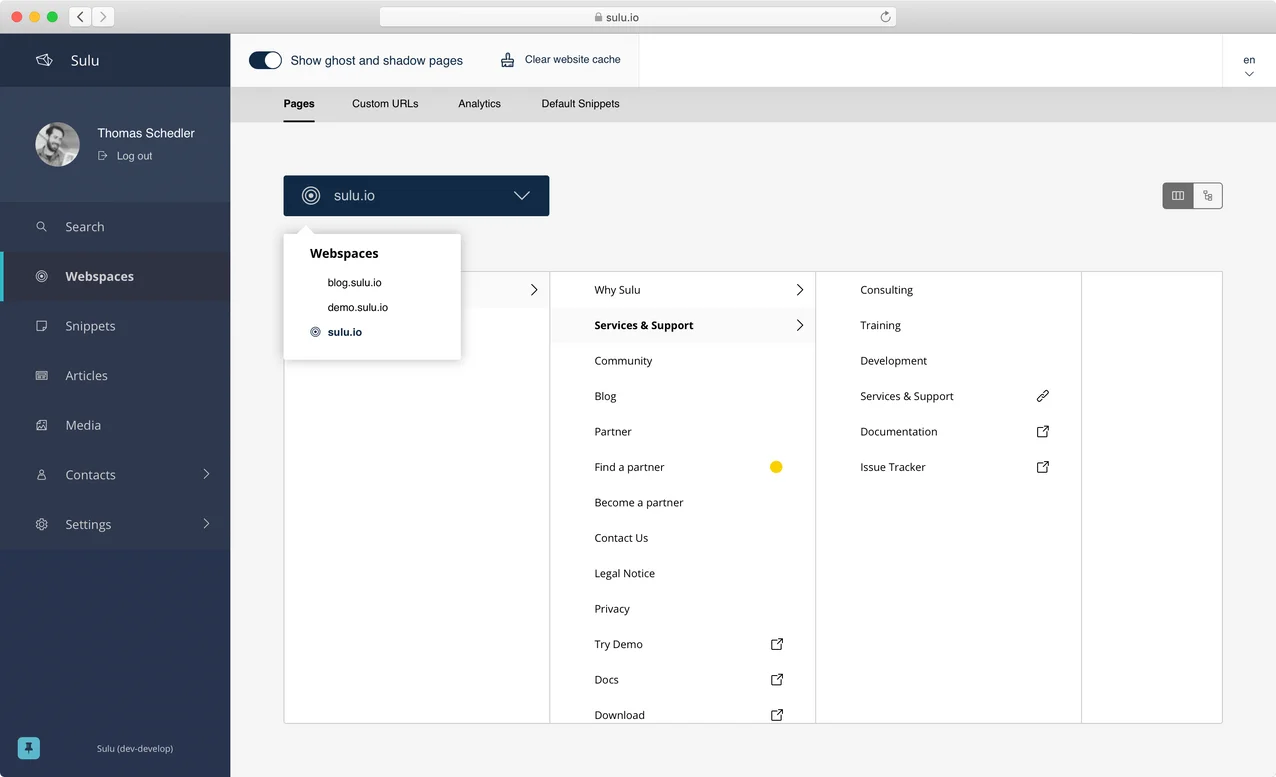Viewport: 1276px width, 777px height.
Task: Toggle Show ghost and shadow pages switch
Action: tap(265, 60)
